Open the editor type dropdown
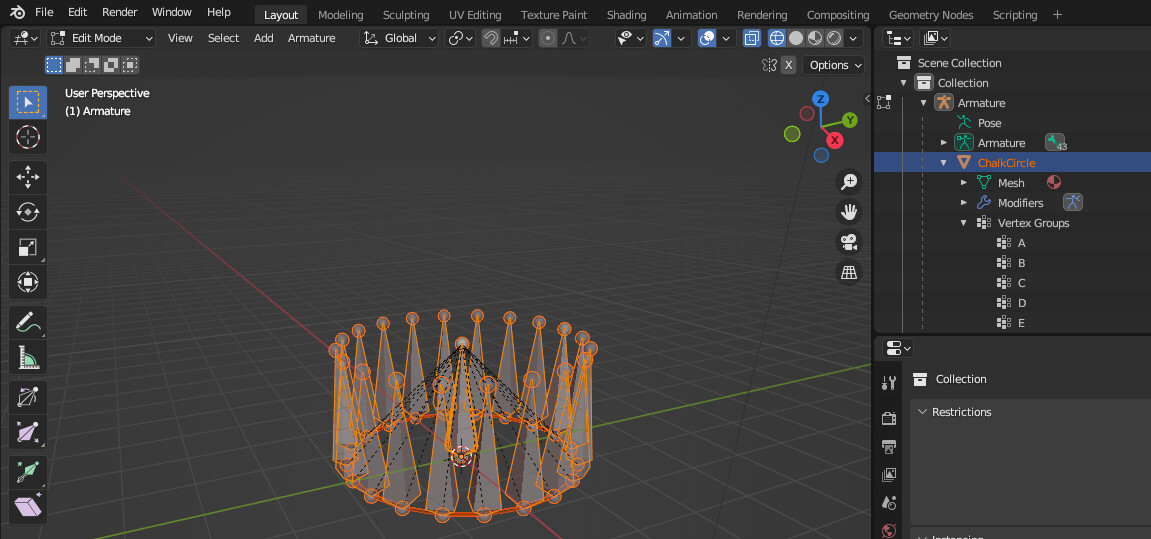This screenshot has width=1151, height=539. click(x=25, y=38)
